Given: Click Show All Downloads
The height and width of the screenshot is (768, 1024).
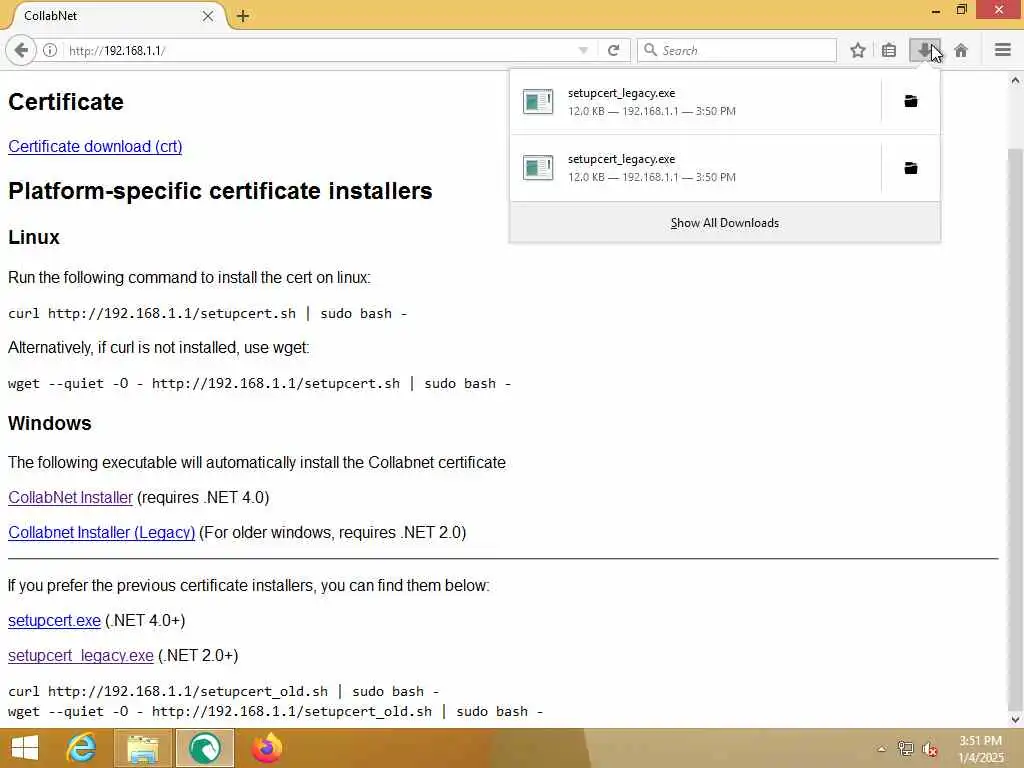Looking at the screenshot, I should point(724,223).
